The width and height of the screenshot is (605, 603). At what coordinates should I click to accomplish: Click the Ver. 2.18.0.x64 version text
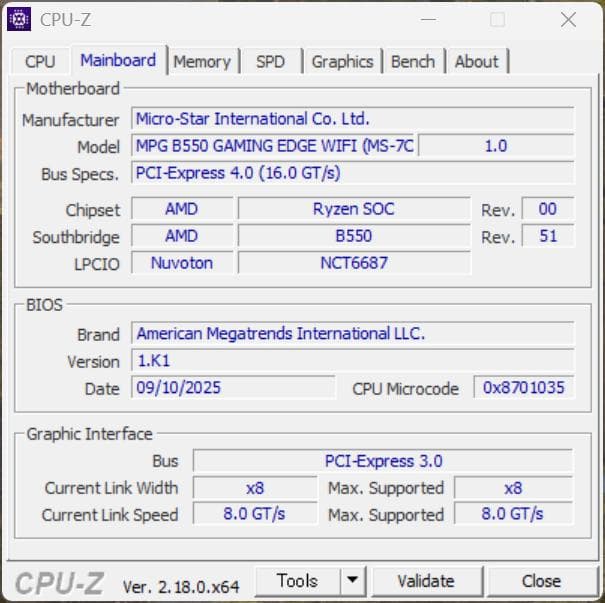(x=181, y=587)
